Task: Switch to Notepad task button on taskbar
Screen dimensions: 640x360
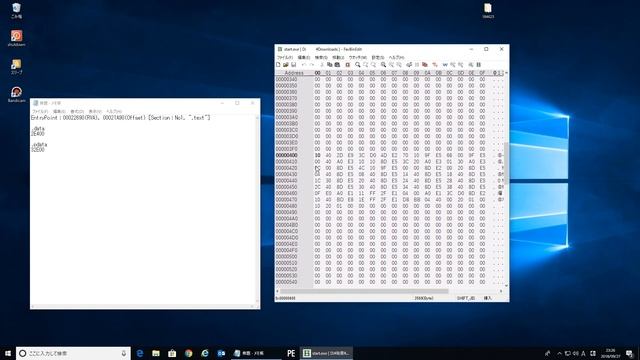Action: click(256, 353)
